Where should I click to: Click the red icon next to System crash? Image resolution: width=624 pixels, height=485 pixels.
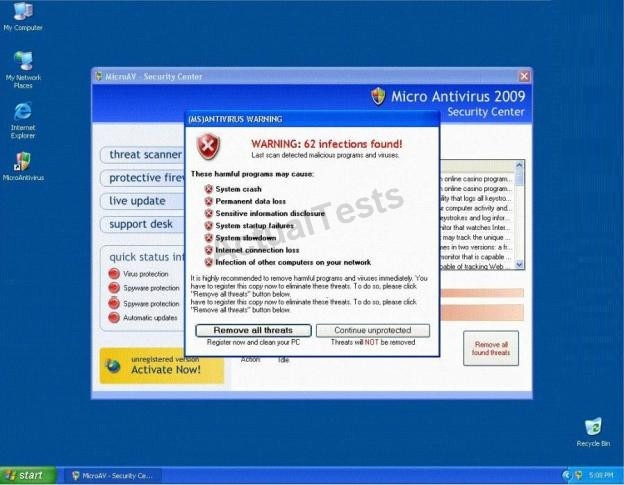[x=209, y=189]
